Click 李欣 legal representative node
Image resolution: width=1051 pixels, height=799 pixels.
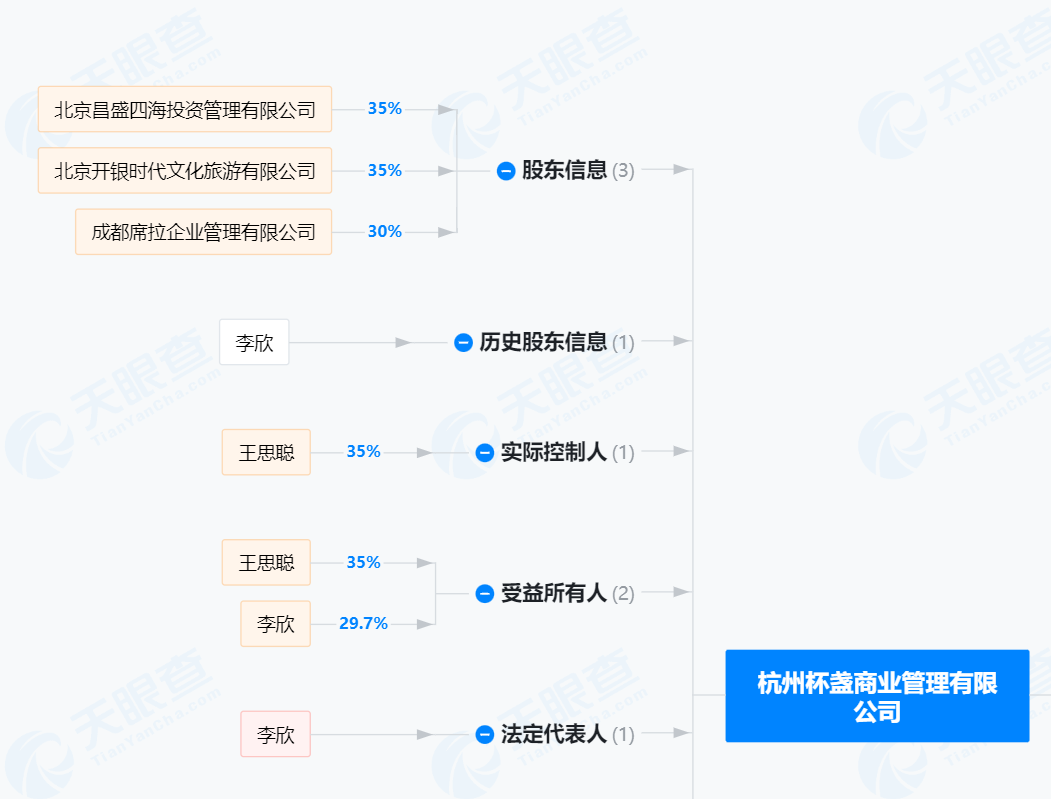tap(275, 735)
